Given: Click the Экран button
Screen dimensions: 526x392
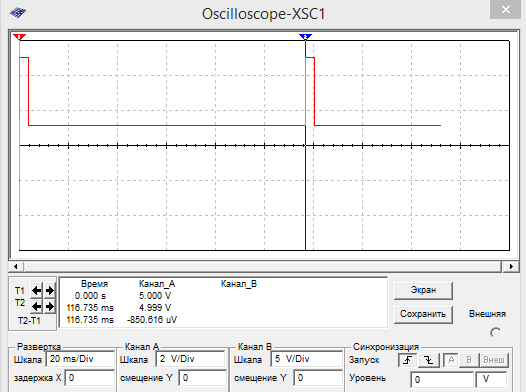Looking at the screenshot, I should (x=423, y=290).
